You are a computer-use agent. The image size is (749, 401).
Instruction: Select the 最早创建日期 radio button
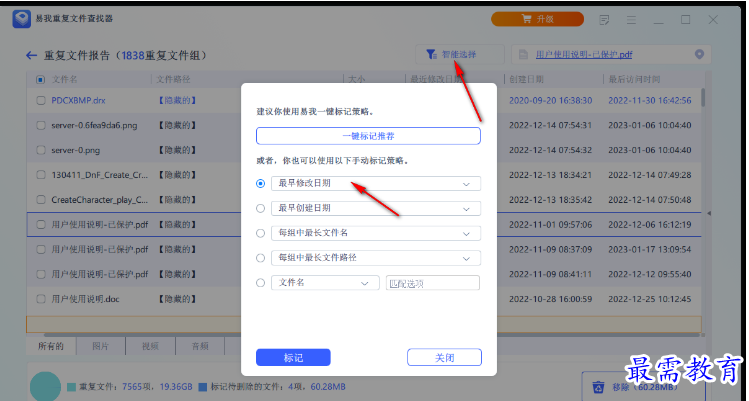(260, 208)
